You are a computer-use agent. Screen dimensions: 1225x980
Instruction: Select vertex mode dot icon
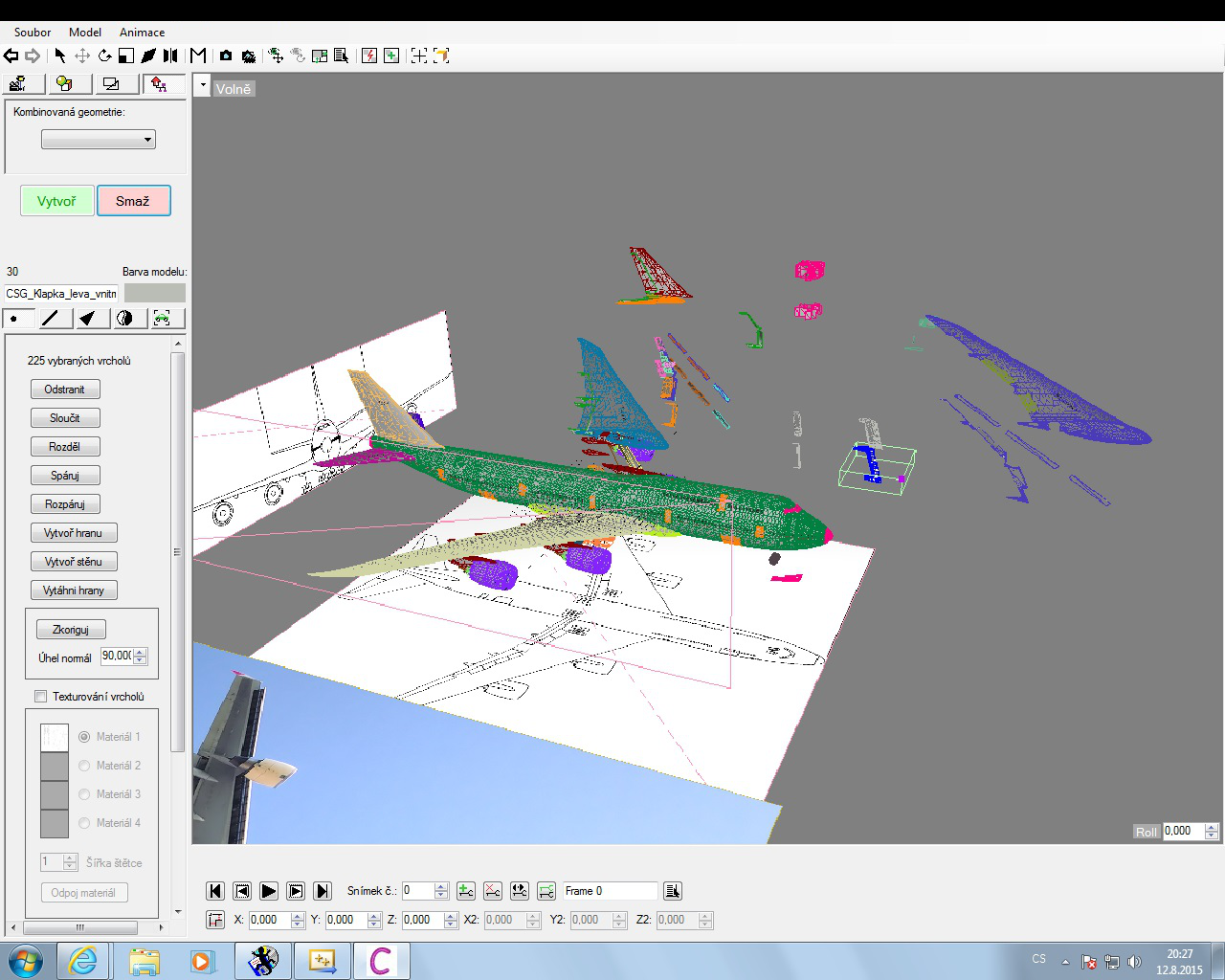pyautogui.click(x=16, y=319)
